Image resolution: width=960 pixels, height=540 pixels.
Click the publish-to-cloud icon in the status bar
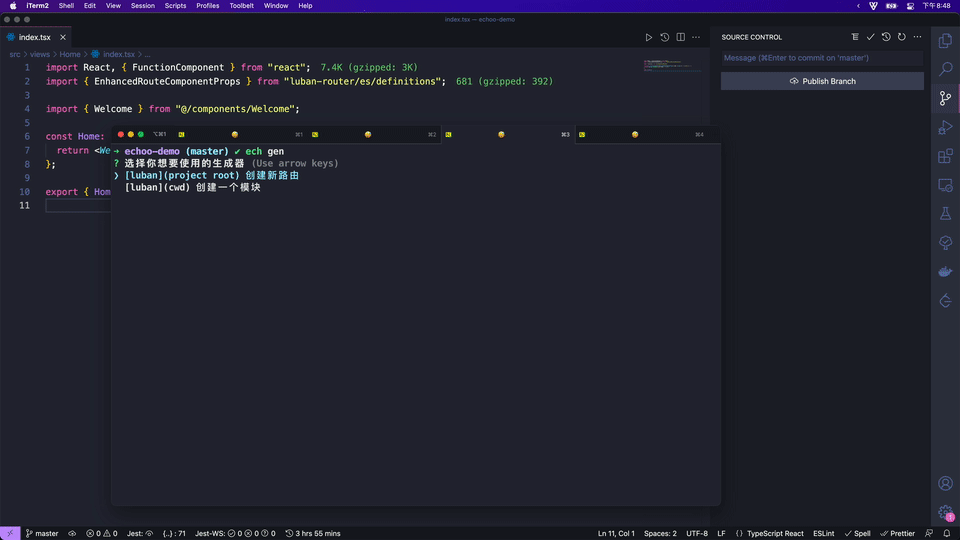pyautogui.click(x=72, y=534)
